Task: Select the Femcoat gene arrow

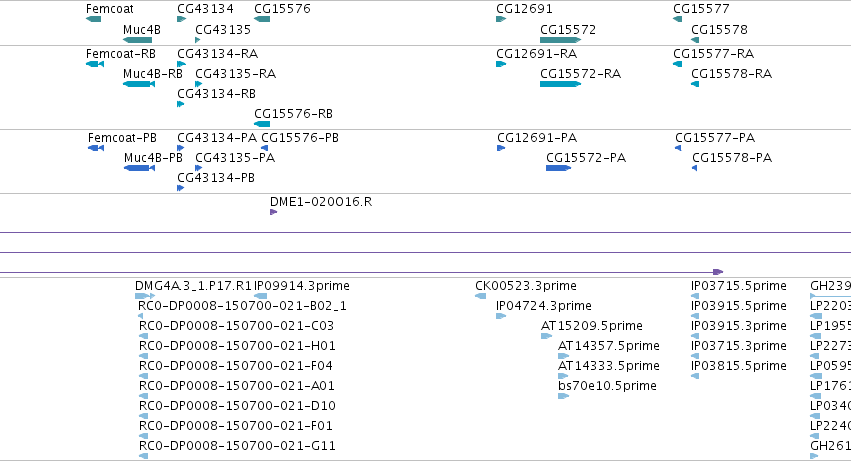Action: 93,20
